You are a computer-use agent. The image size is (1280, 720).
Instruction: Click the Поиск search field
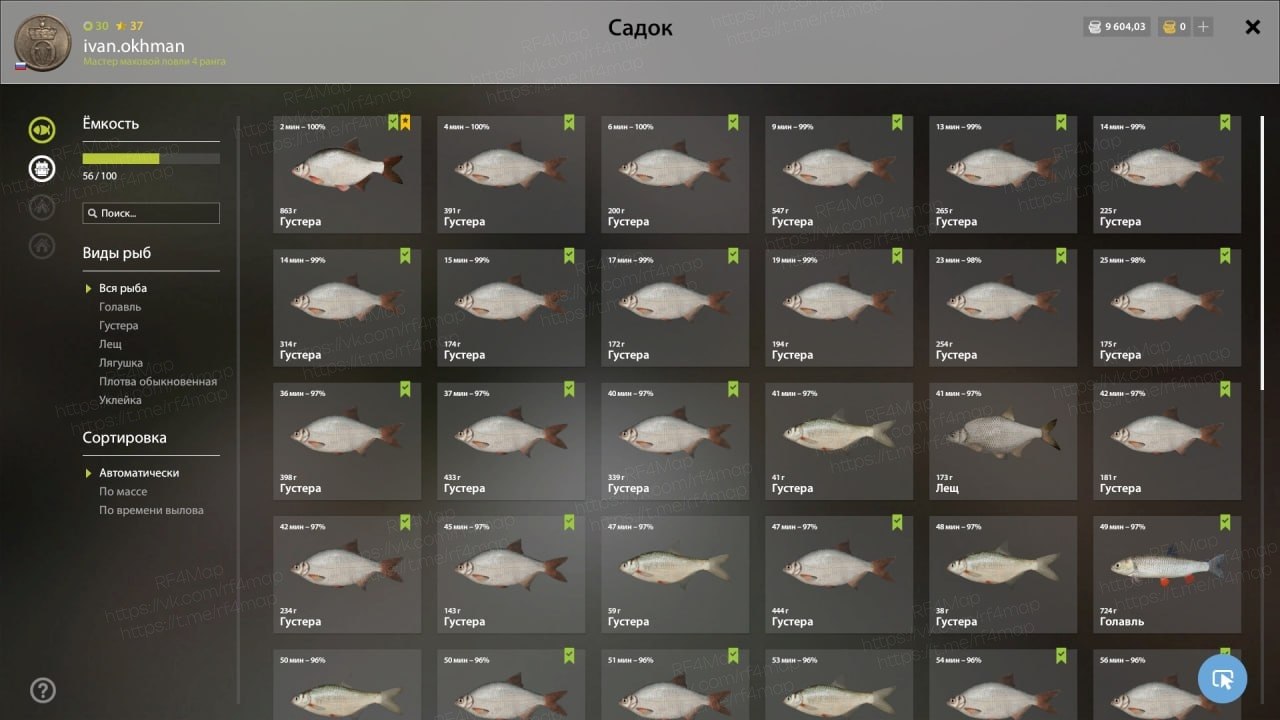point(151,213)
